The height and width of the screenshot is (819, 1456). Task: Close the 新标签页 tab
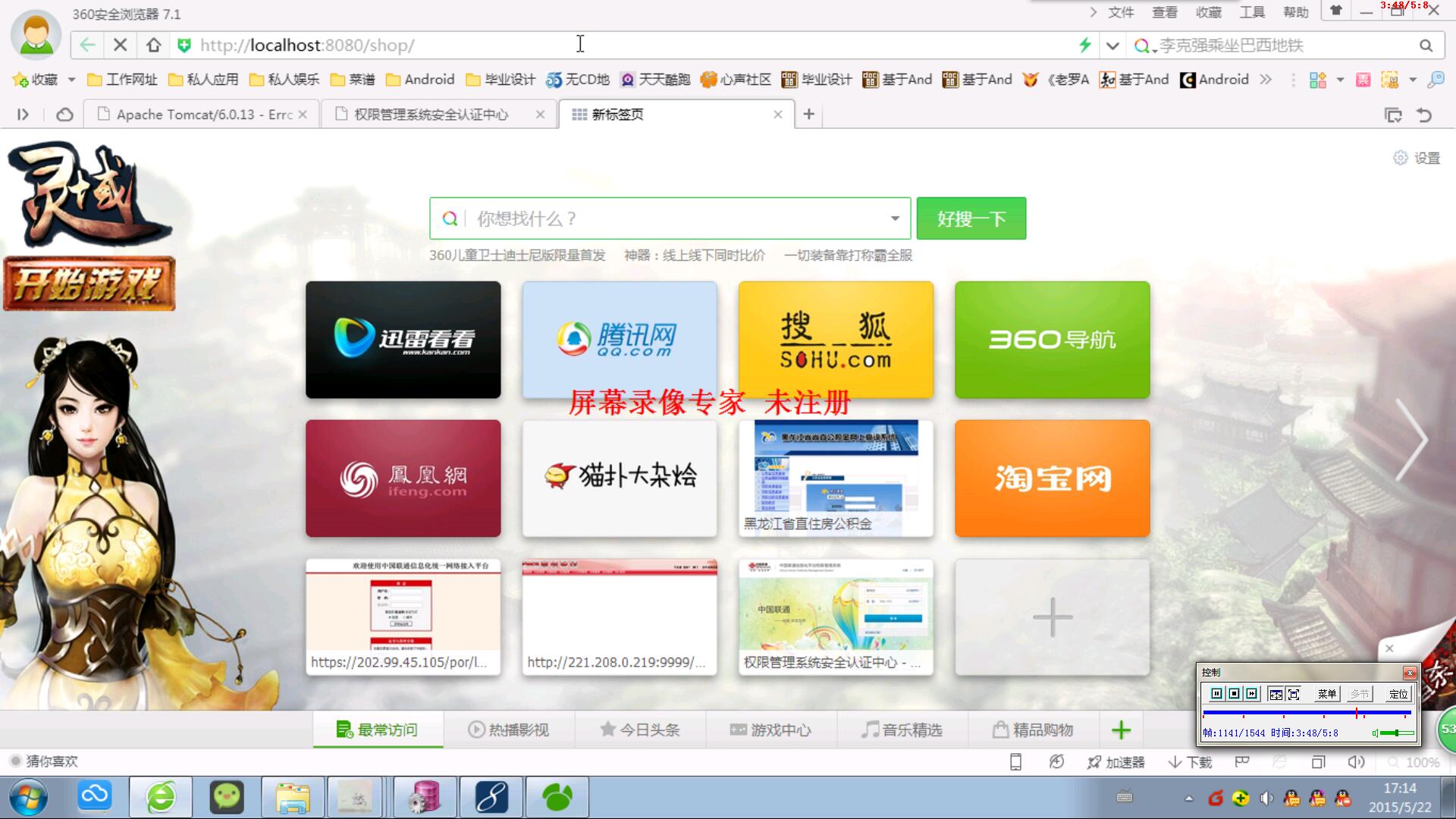[x=777, y=115]
